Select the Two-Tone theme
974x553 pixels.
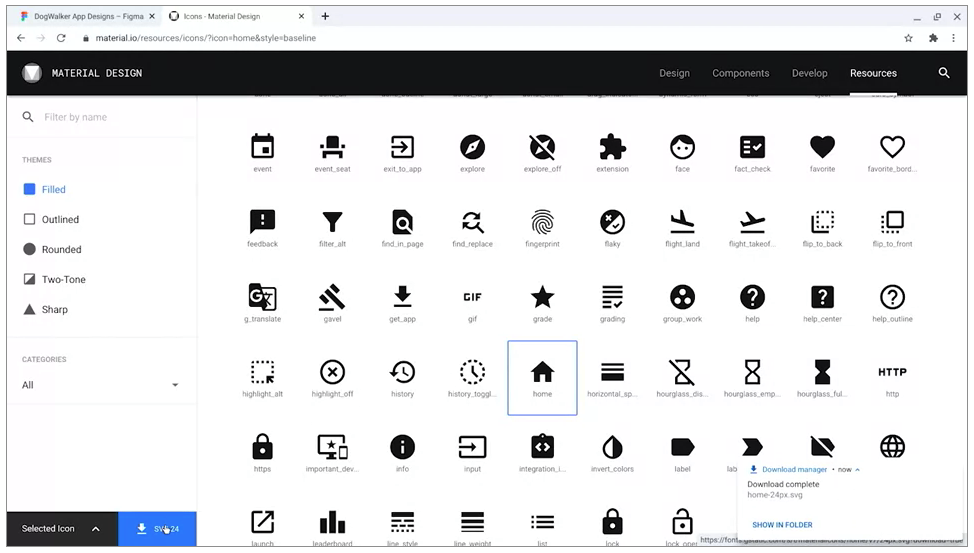(x=54, y=280)
